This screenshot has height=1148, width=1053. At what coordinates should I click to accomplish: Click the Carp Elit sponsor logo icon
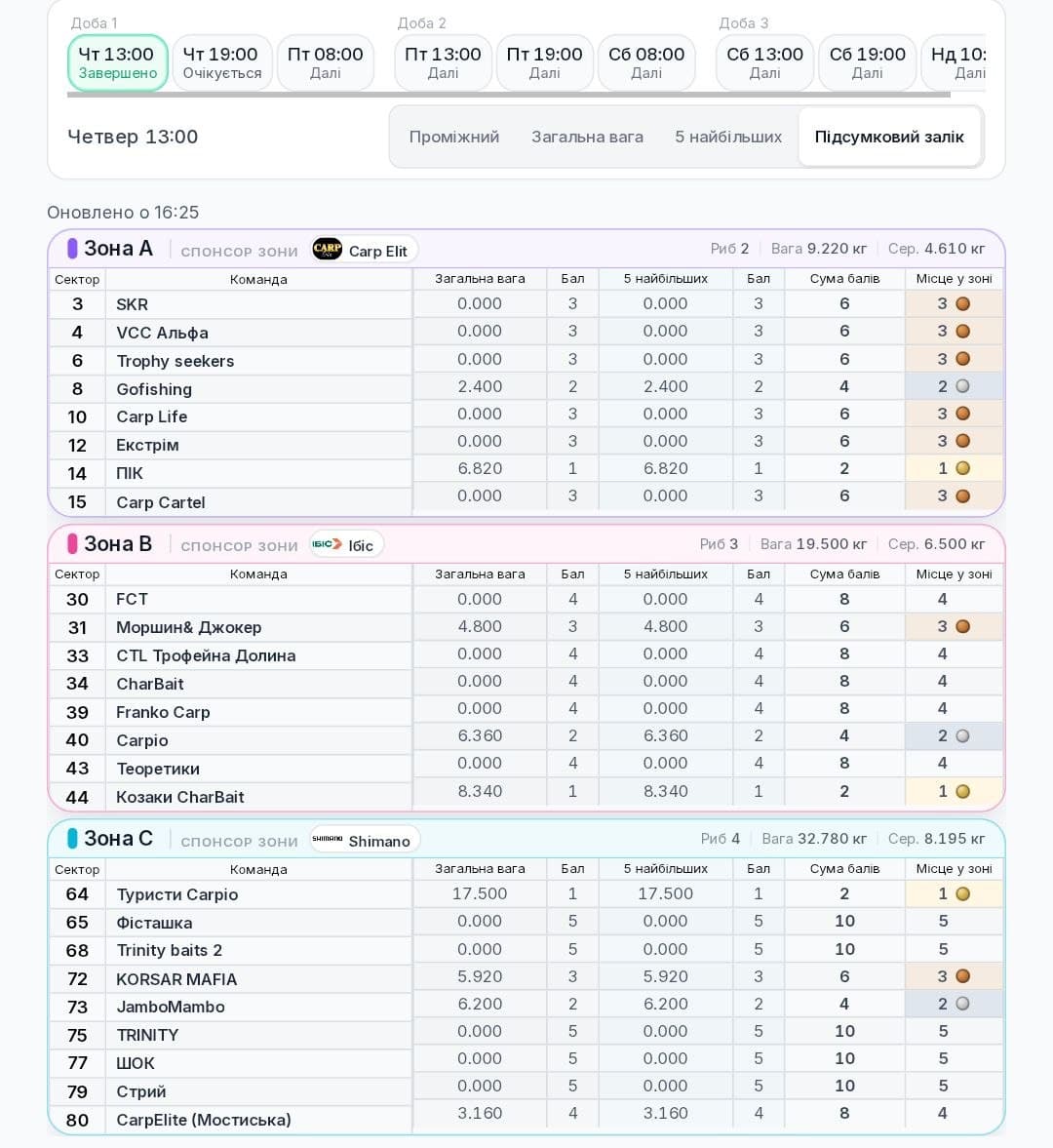tap(327, 250)
